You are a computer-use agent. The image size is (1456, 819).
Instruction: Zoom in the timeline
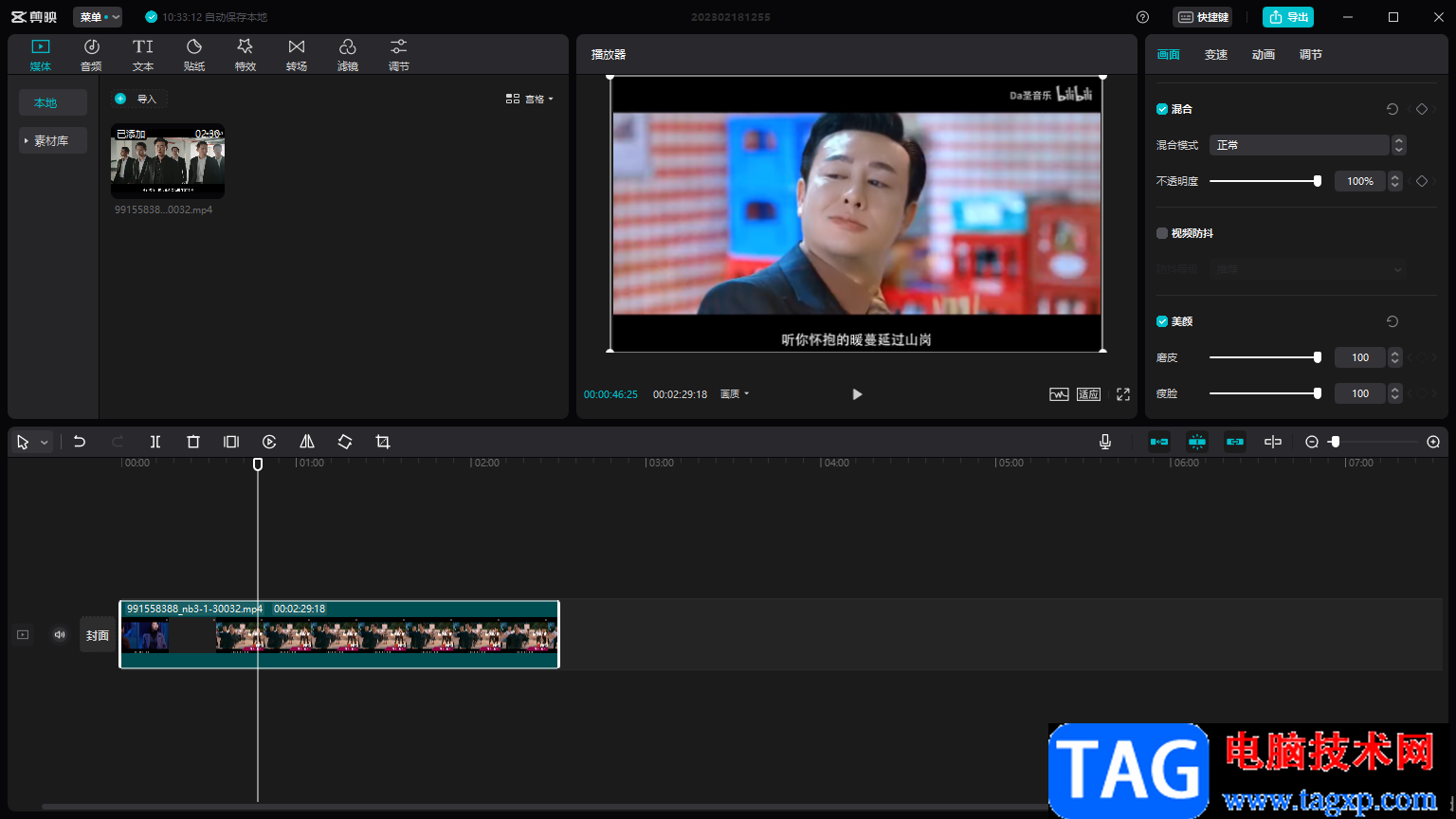coord(1433,442)
